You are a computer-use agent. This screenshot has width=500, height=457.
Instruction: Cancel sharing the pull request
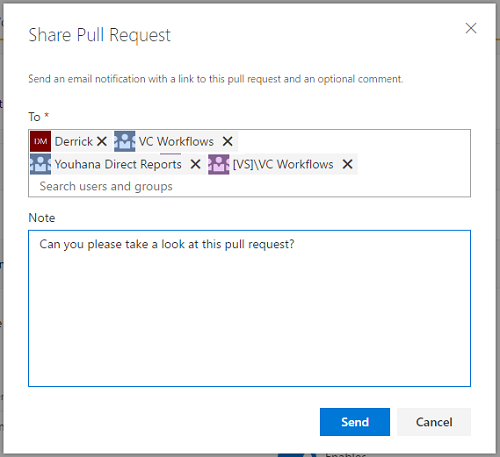pyautogui.click(x=434, y=422)
